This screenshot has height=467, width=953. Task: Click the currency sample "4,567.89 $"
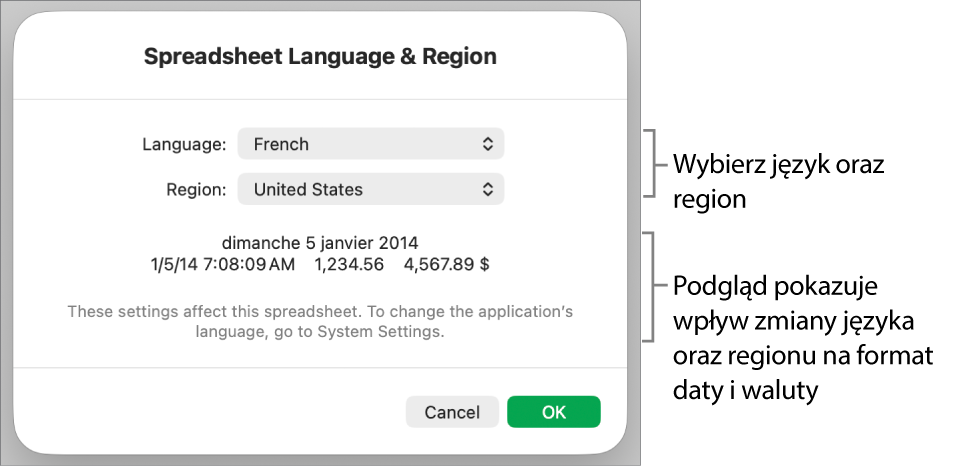(x=446, y=265)
